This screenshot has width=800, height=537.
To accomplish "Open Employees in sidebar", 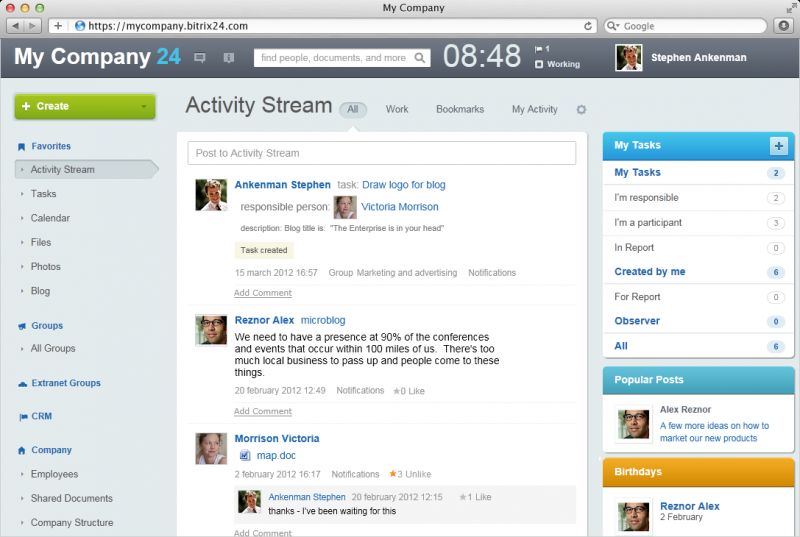I will [54, 474].
